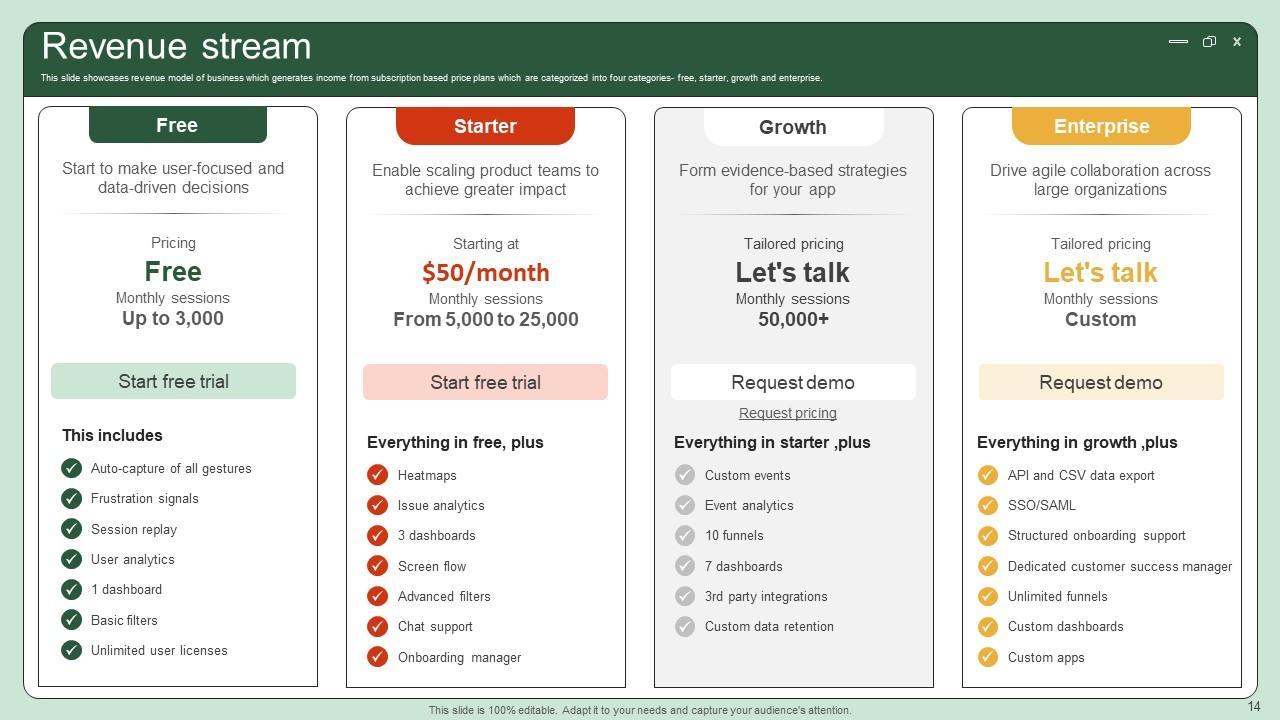Click the check mark next to User analytics
The height and width of the screenshot is (720, 1280).
71,559
